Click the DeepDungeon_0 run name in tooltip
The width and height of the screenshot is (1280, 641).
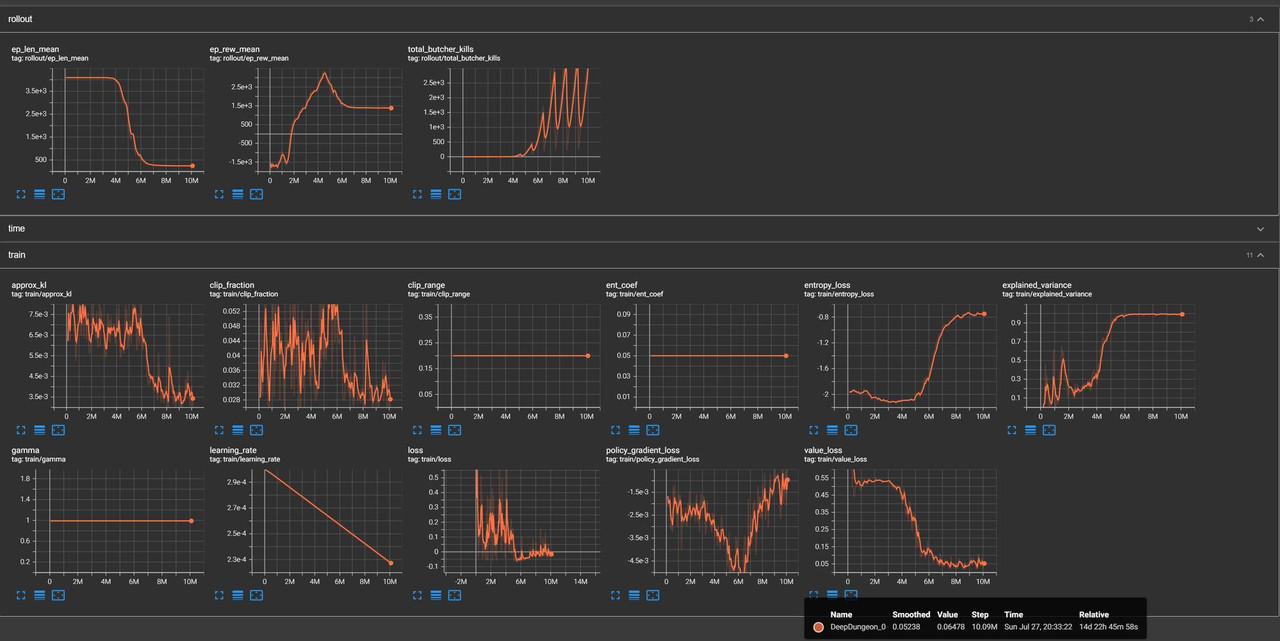coord(858,627)
